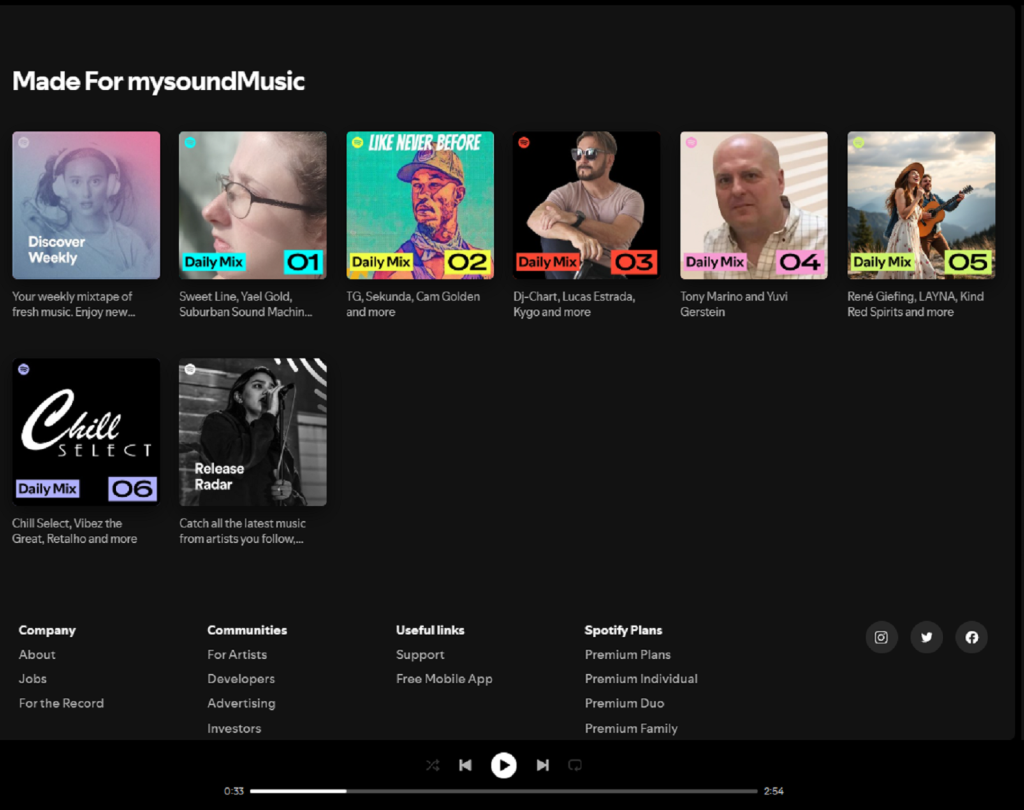Open Spotify's Instagram page icon
Viewport: 1024px width, 810px height.
coord(881,637)
